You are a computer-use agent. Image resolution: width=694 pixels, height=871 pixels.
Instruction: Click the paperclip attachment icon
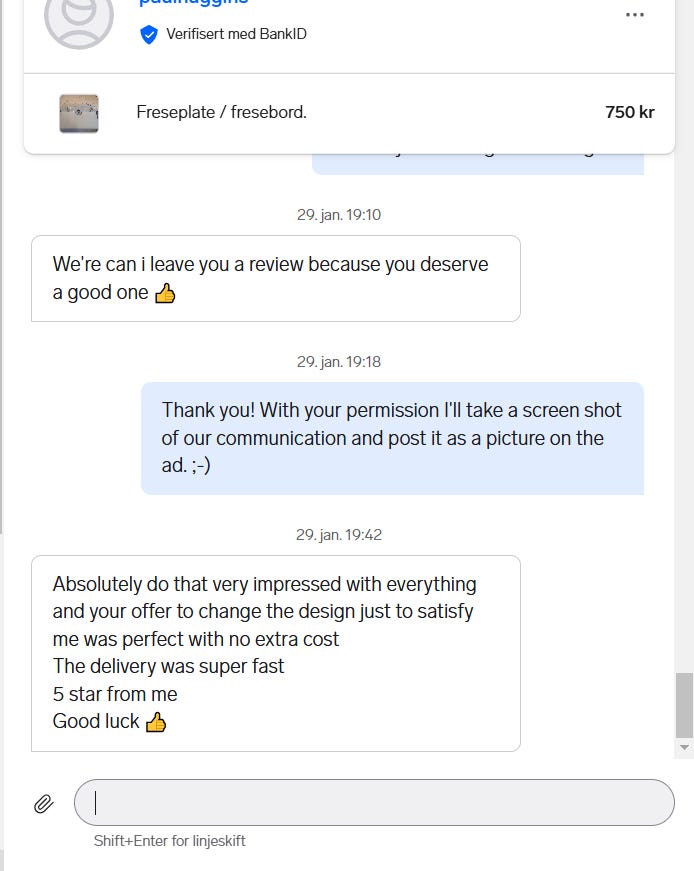(x=43, y=803)
